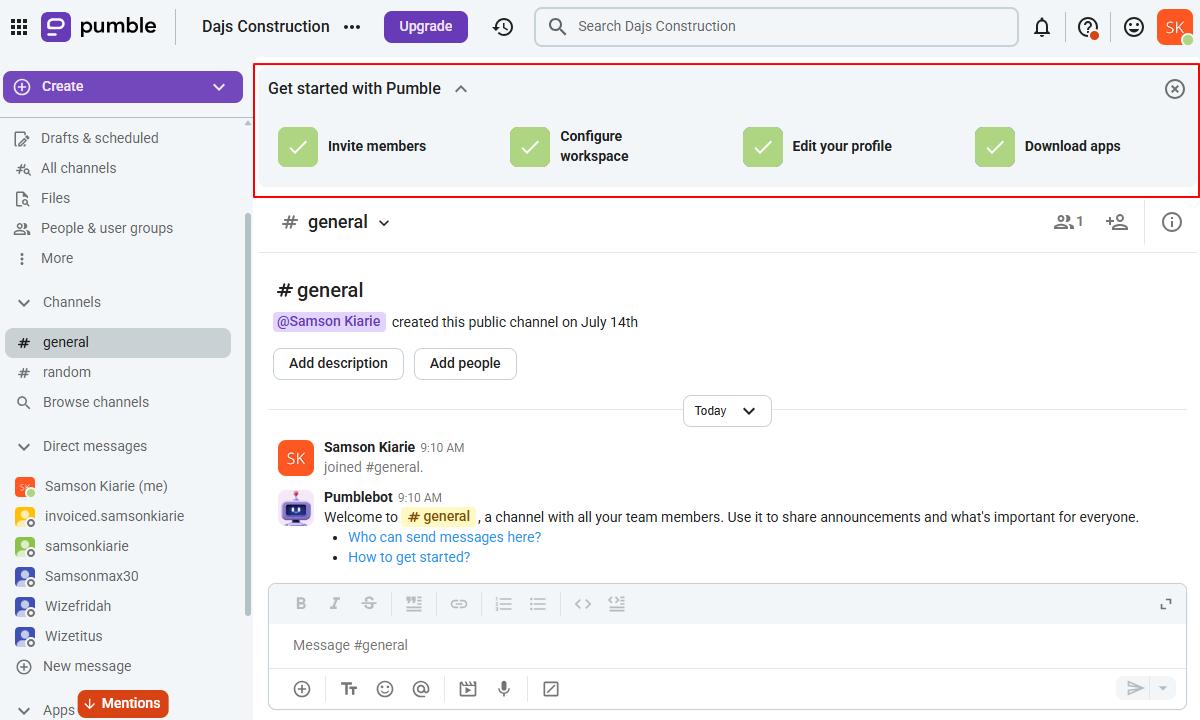The image size is (1200, 720).
Task: Open channel details info icon
Action: tap(1172, 222)
